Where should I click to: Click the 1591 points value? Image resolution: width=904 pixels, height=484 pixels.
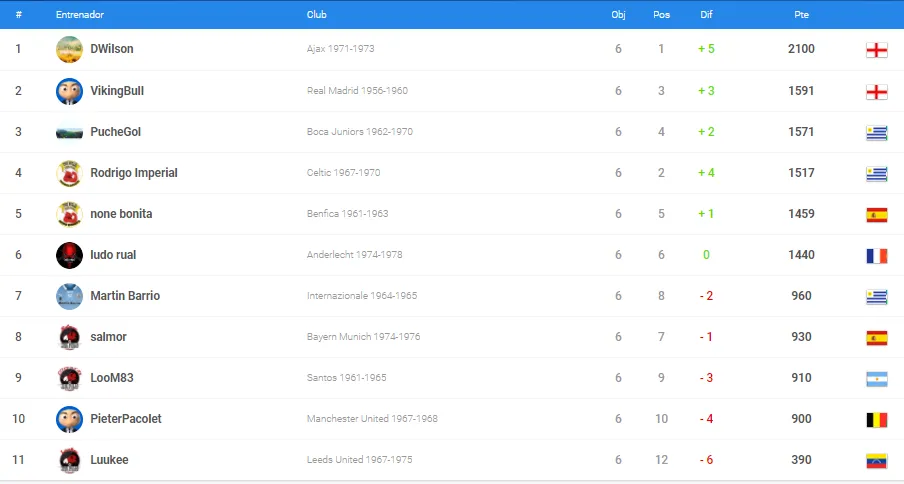coord(801,90)
